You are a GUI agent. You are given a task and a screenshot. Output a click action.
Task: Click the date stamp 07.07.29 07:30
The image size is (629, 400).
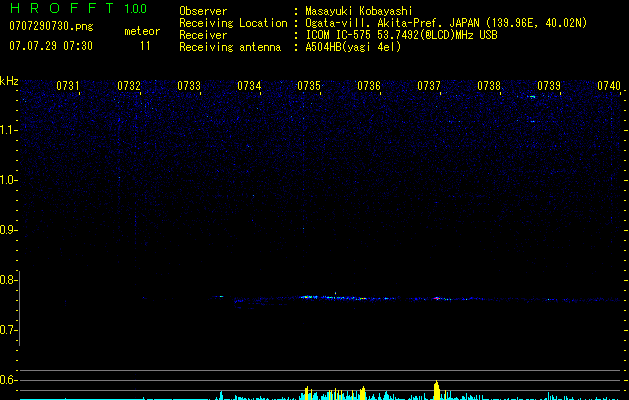click(x=51, y=46)
